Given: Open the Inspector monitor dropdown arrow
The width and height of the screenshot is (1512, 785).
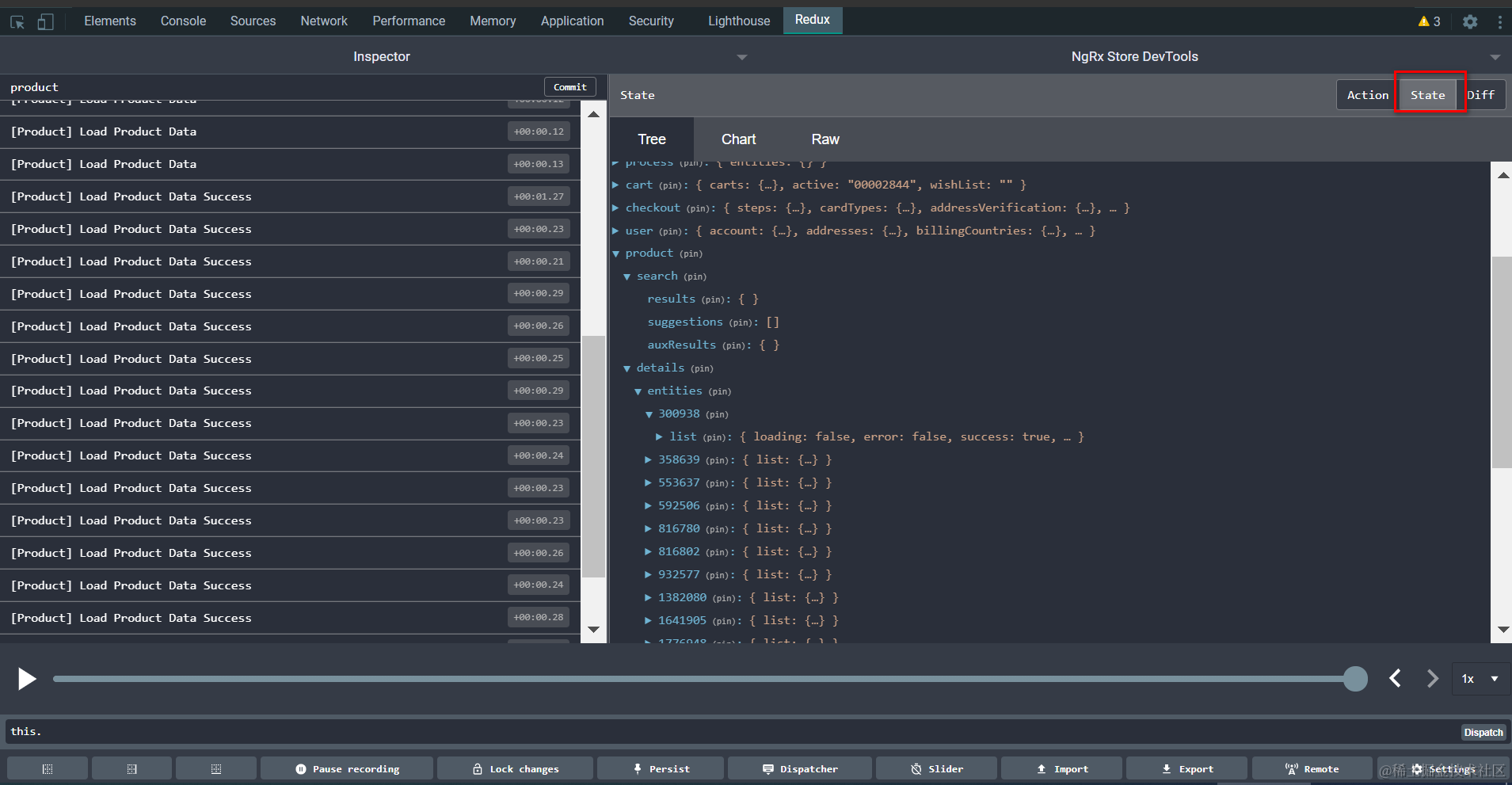Looking at the screenshot, I should [742, 57].
